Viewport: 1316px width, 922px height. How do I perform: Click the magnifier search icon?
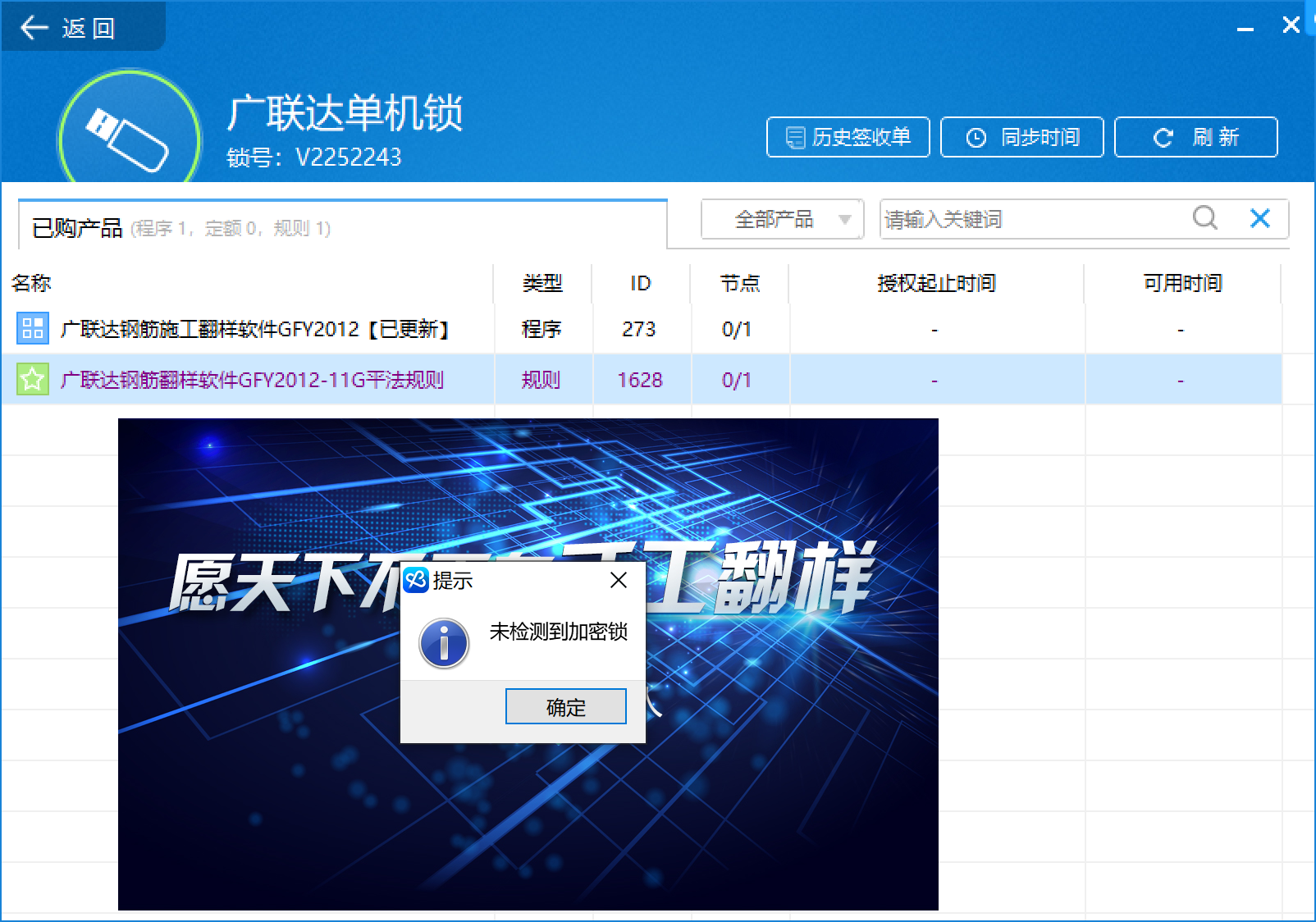[1205, 217]
